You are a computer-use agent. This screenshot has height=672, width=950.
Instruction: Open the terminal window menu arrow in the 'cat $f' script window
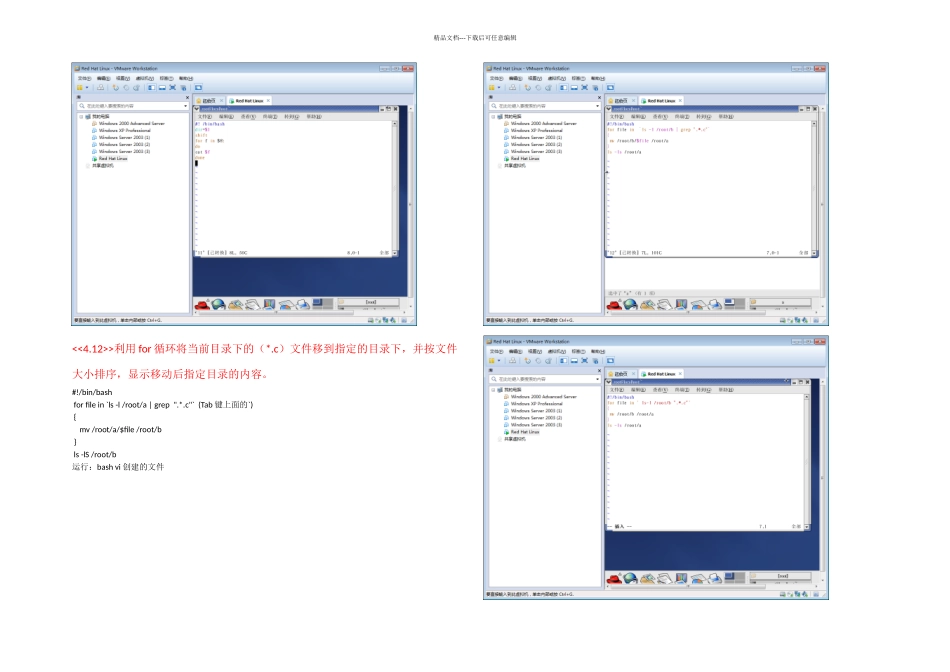point(196,109)
